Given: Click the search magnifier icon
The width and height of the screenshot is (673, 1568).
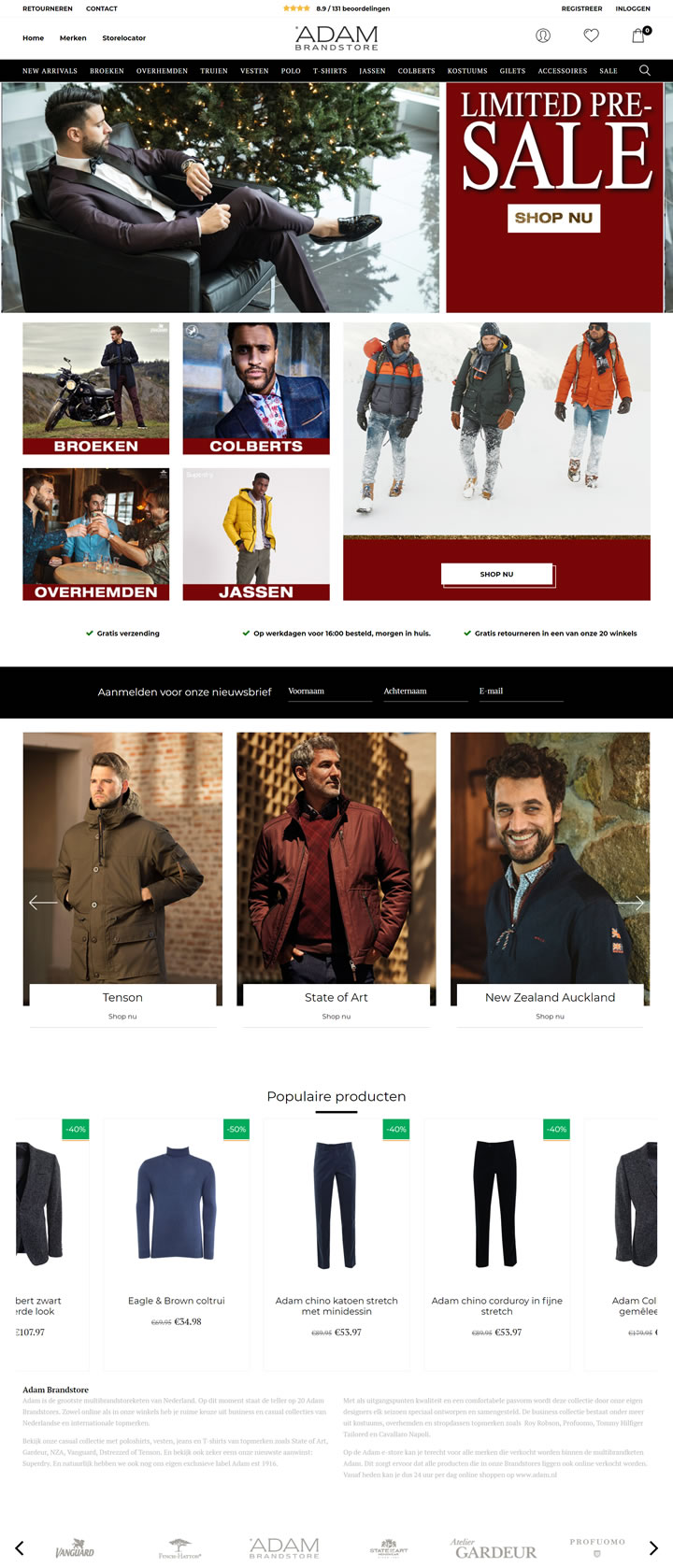Looking at the screenshot, I should coord(644,70).
